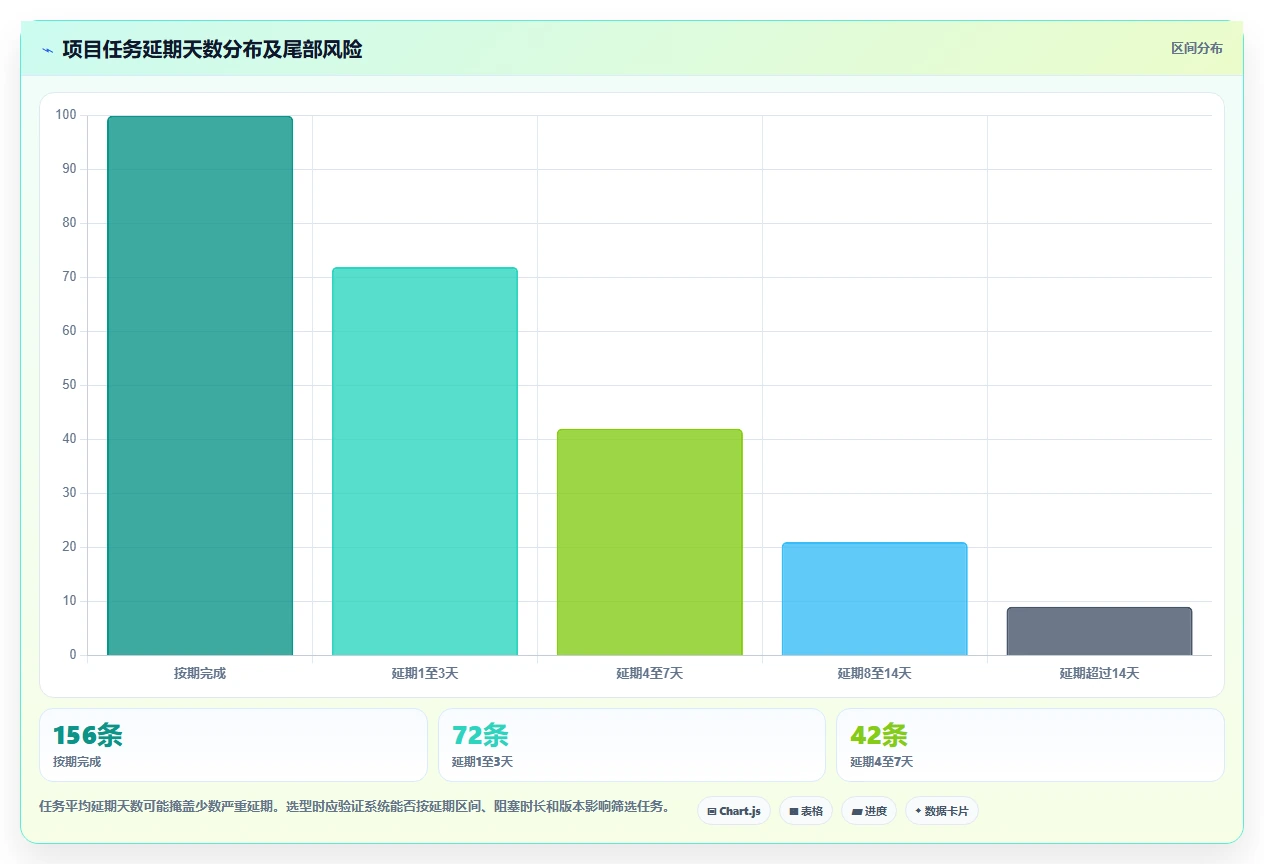Click the 延期超过14天 gray bar

click(x=1099, y=631)
